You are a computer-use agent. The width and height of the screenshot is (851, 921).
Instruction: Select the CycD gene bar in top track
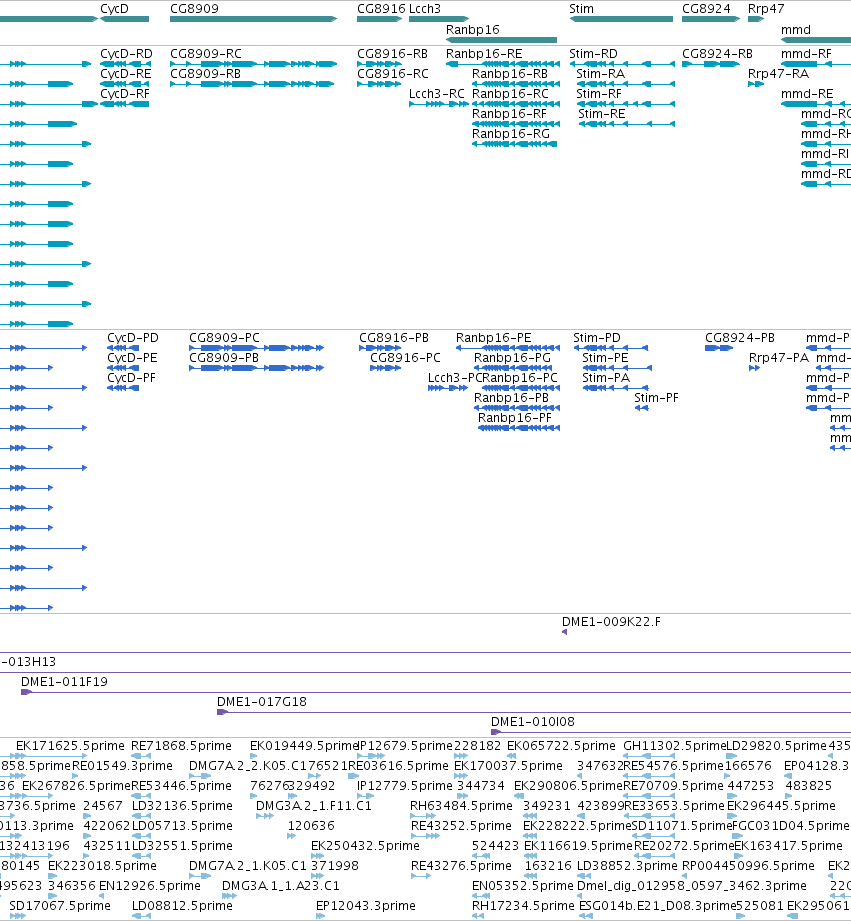pos(125,19)
